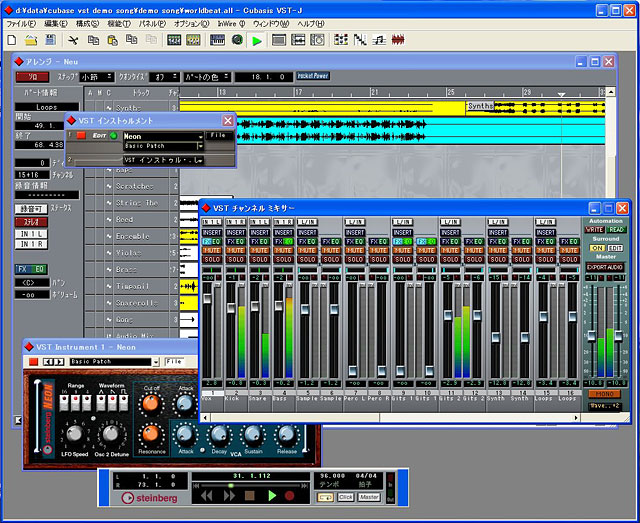640x523 pixels.
Task: Click the File button in VST instrument rack
Action: [218, 135]
